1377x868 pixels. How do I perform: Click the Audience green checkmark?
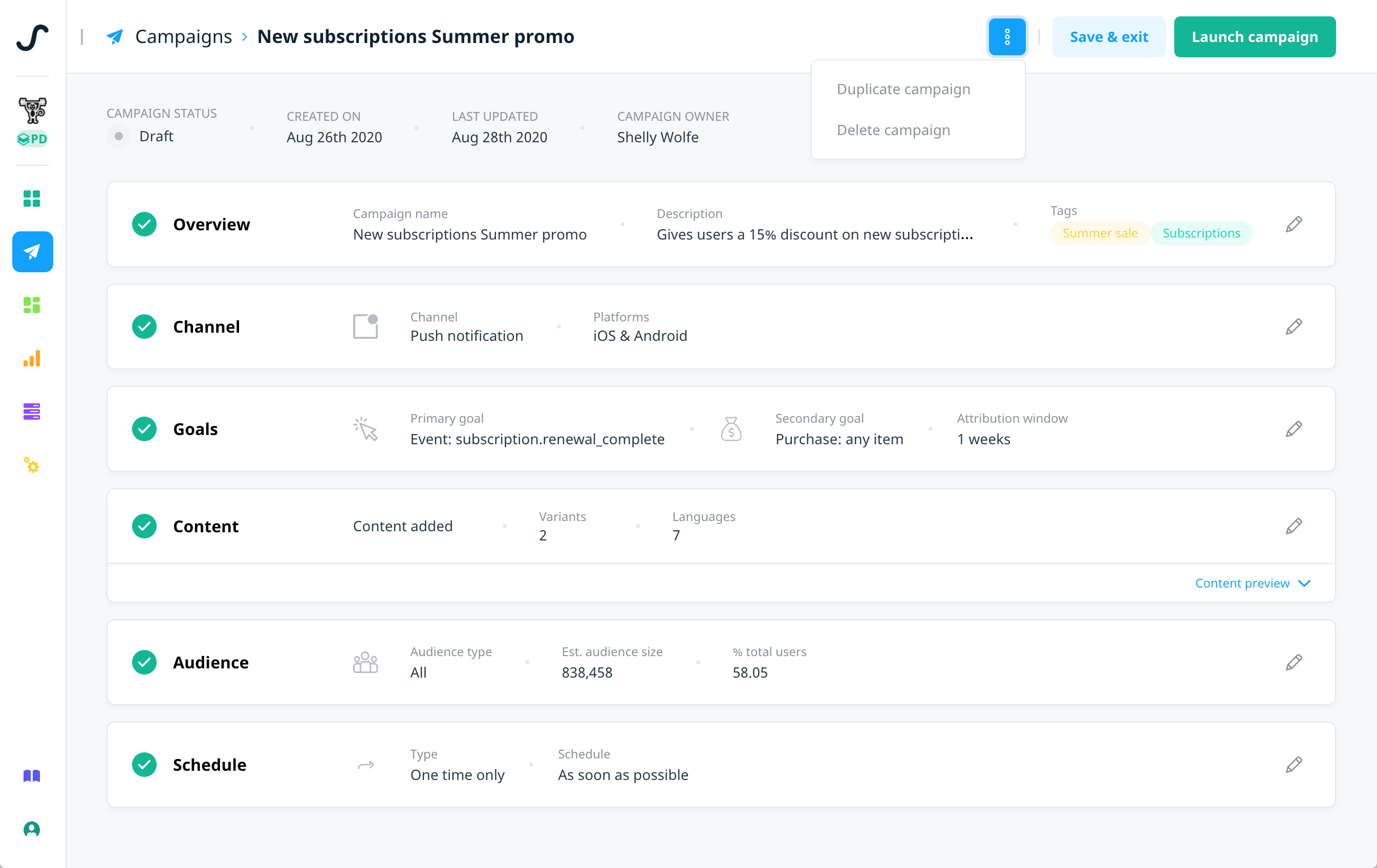pos(144,662)
